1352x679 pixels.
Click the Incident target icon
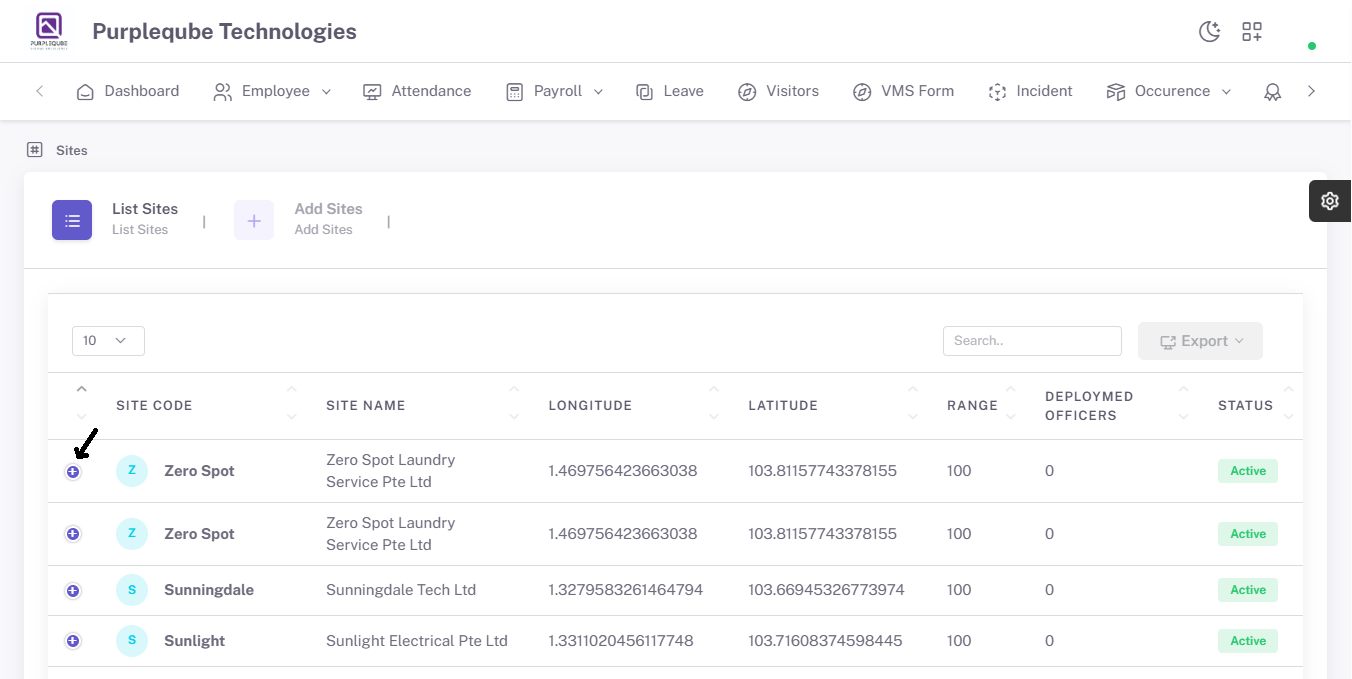(997, 92)
